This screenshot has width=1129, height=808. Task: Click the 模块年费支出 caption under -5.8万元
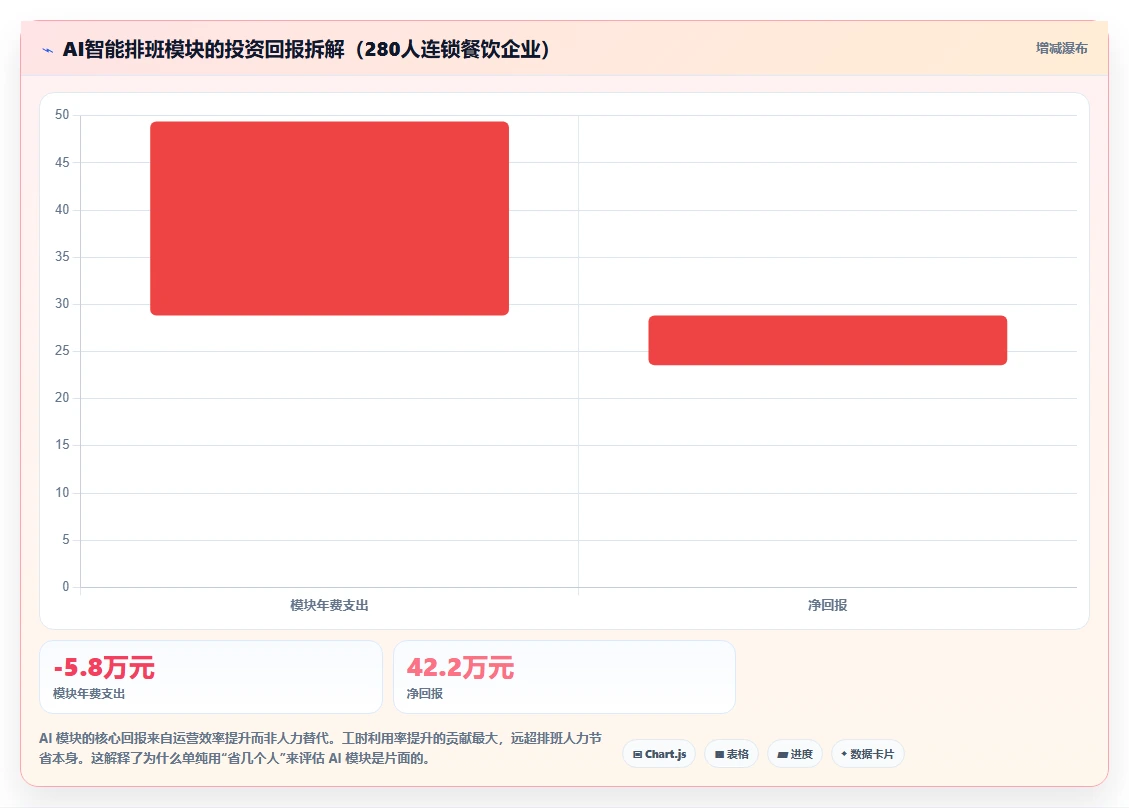[89, 693]
